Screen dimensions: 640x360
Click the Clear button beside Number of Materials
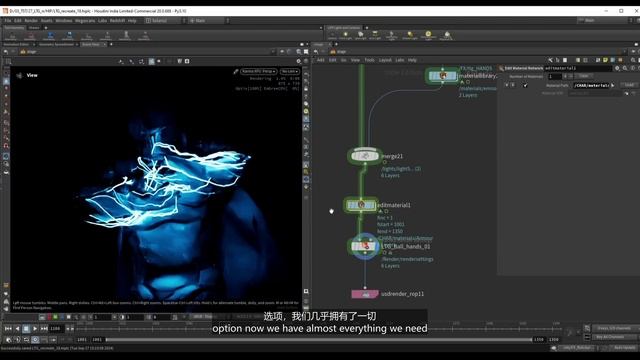pos(584,76)
